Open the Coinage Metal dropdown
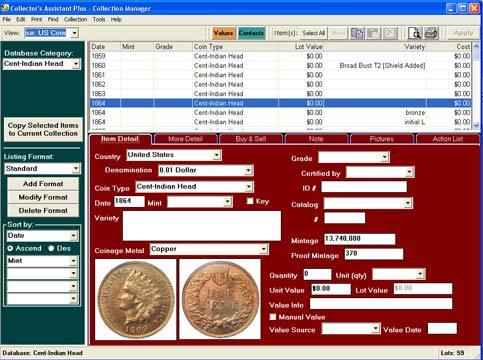 [263, 249]
